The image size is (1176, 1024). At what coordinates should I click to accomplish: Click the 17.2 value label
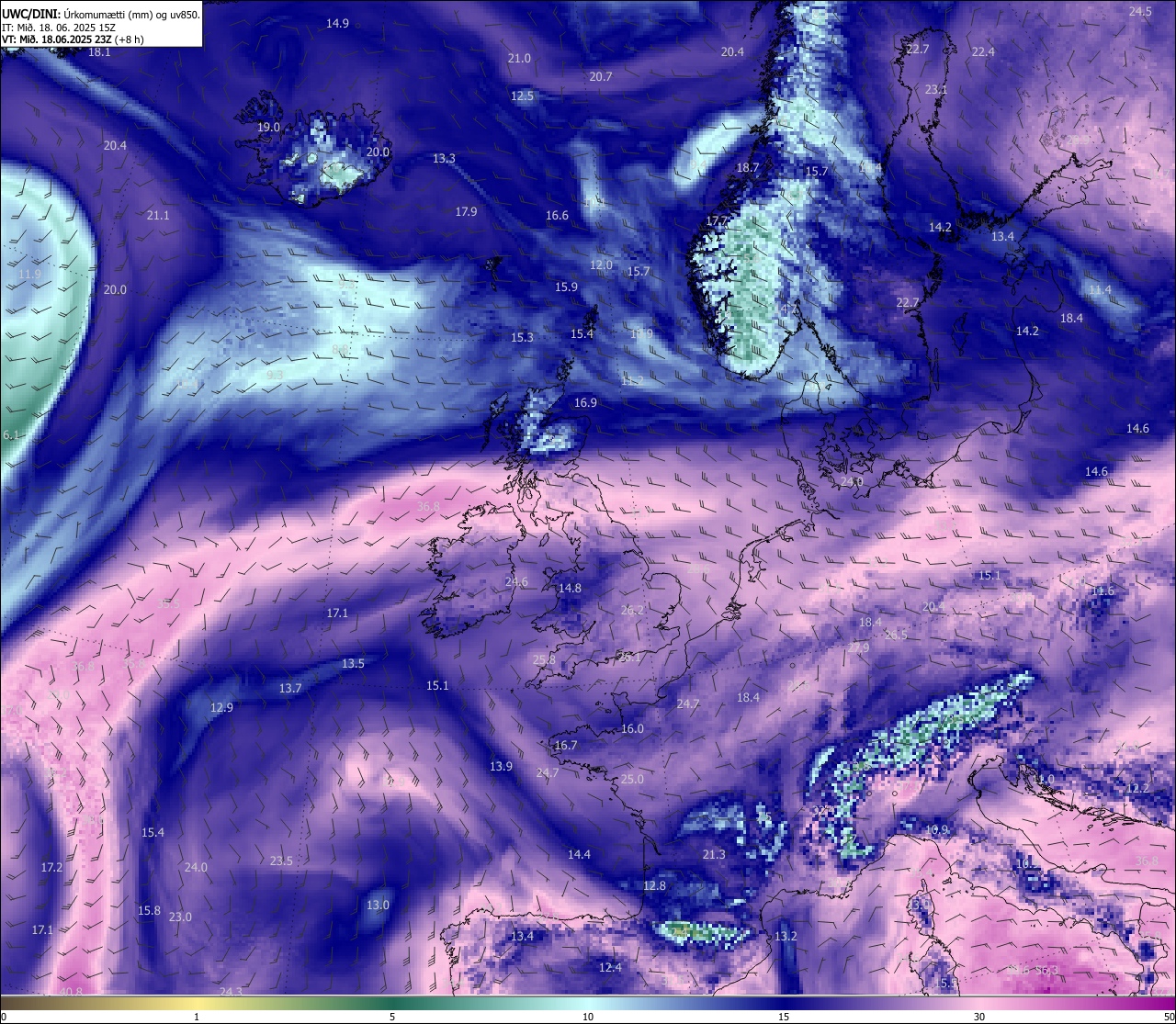tap(51, 868)
